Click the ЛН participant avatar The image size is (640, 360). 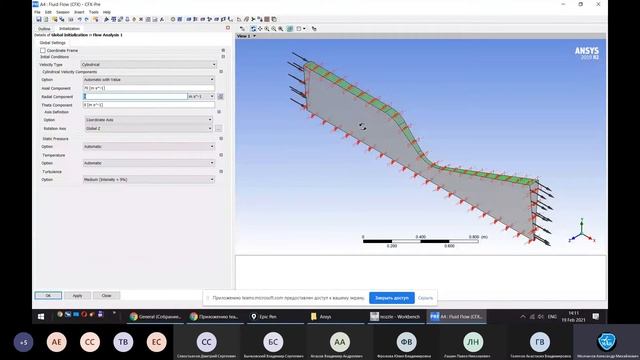473,342
